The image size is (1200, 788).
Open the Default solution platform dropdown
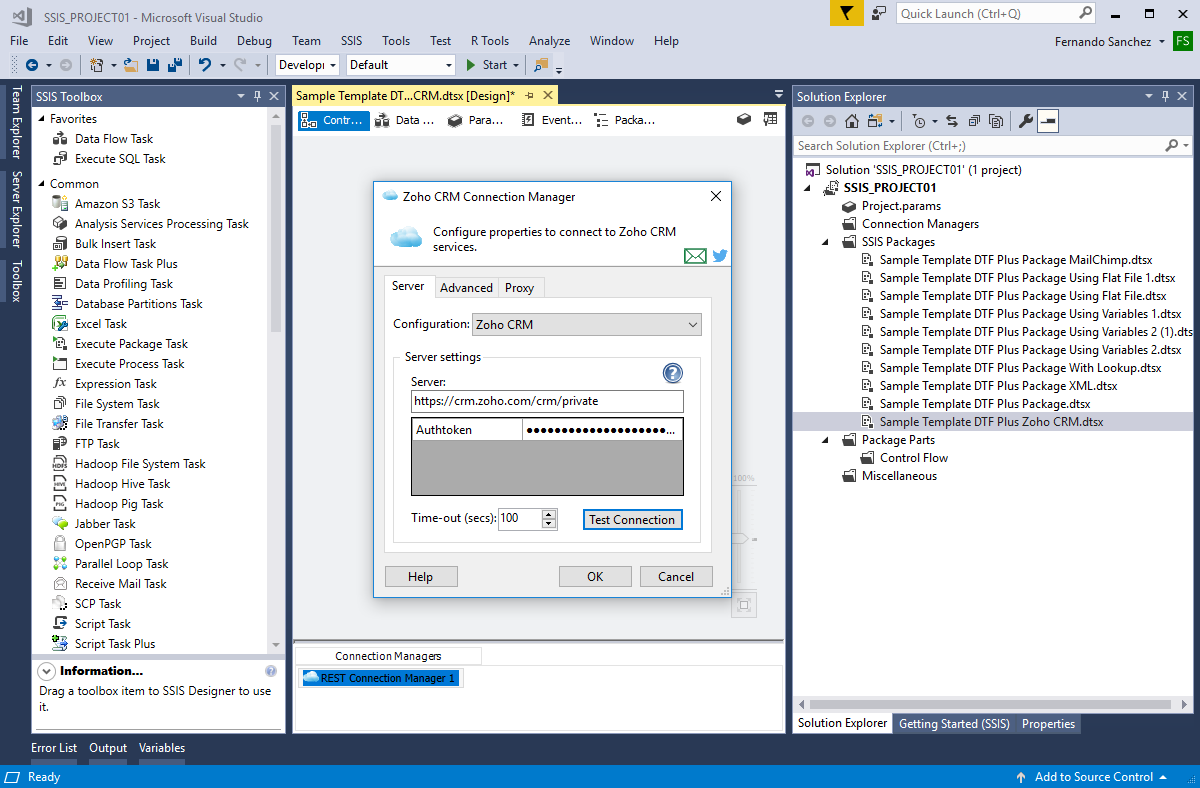tap(400, 65)
